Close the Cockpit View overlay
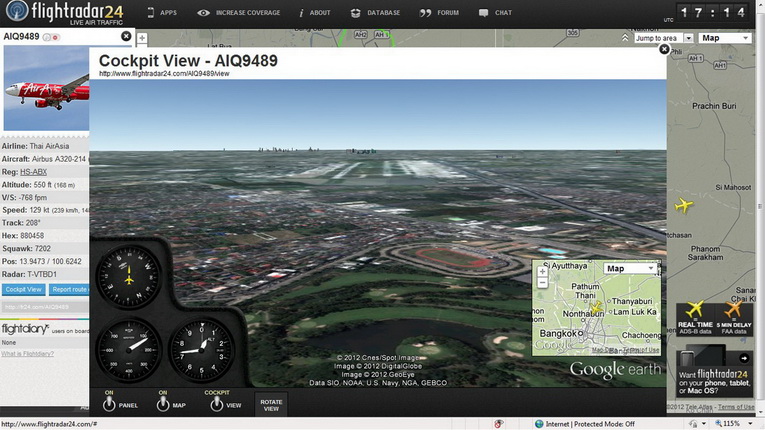This screenshot has height=430, width=765. click(x=664, y=49)
